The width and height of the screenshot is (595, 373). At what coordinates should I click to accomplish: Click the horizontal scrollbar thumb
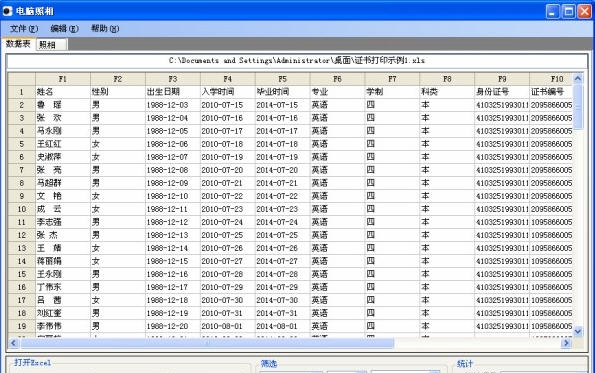207,343
